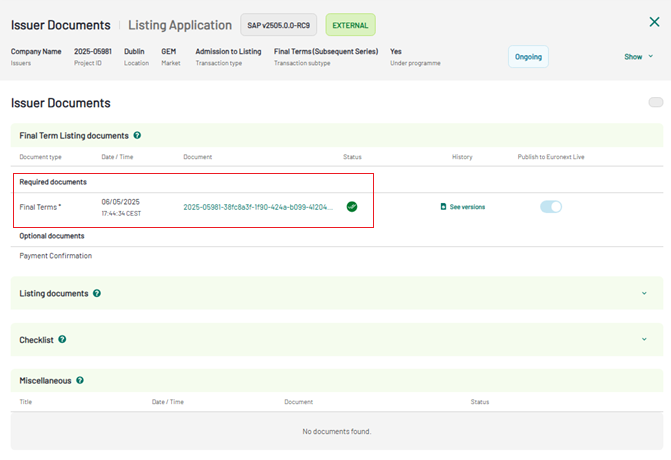Click the Company Name issuer field
The image size is (671, 460).
(x=36, y=51)
